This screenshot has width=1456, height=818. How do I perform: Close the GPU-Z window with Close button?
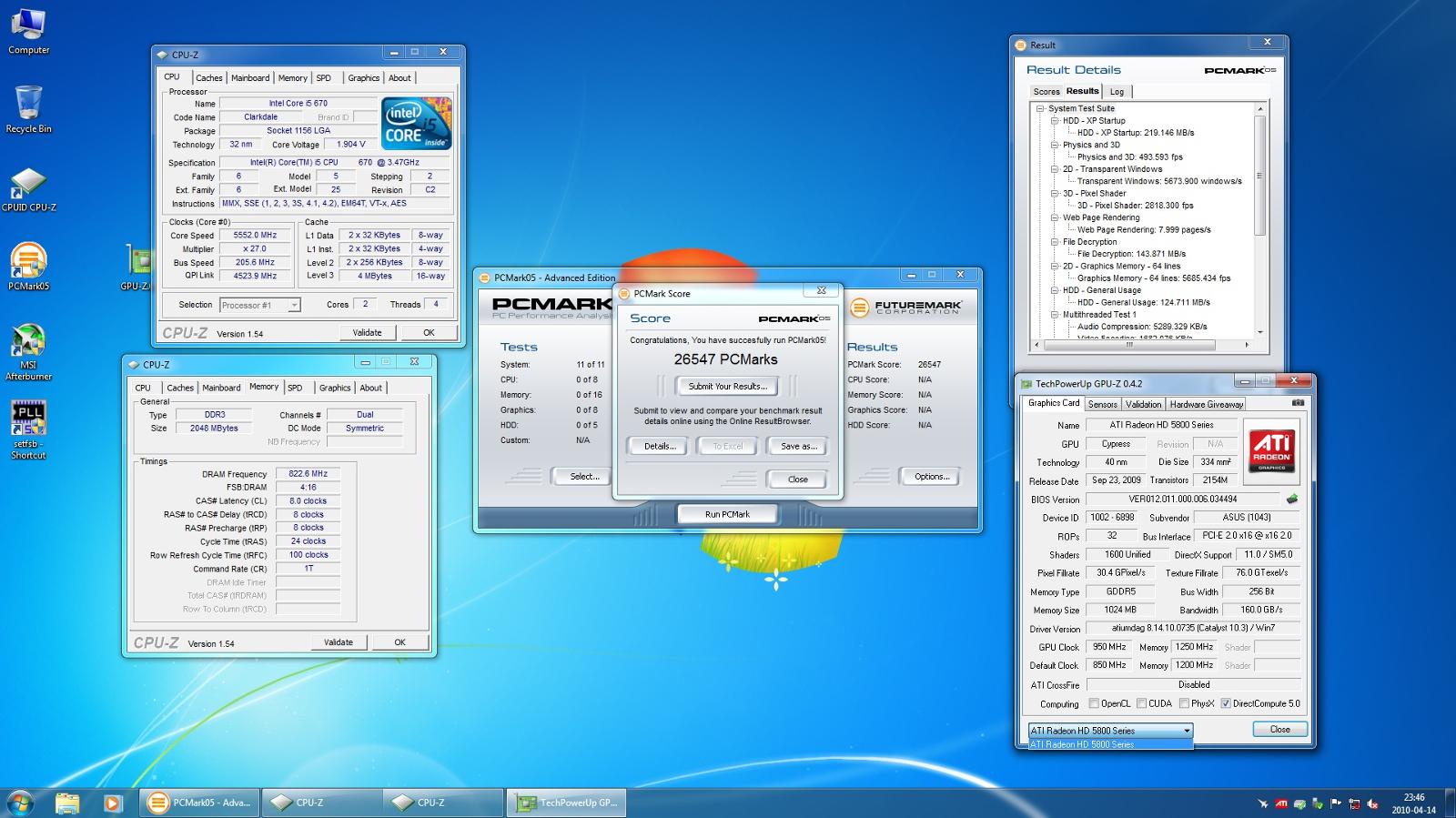(1279, 729)
